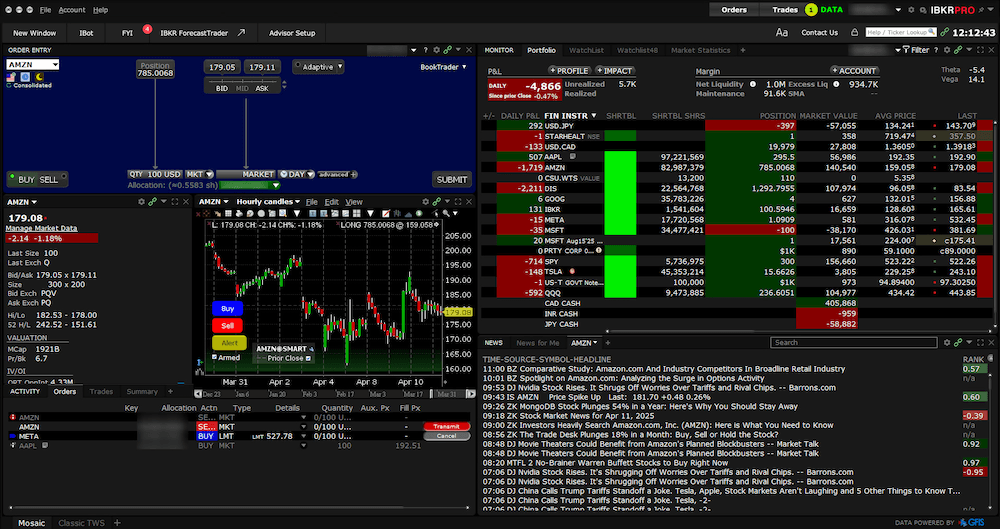
Task: Click the Cancel button for META order
Action: (x=446, y=436)
